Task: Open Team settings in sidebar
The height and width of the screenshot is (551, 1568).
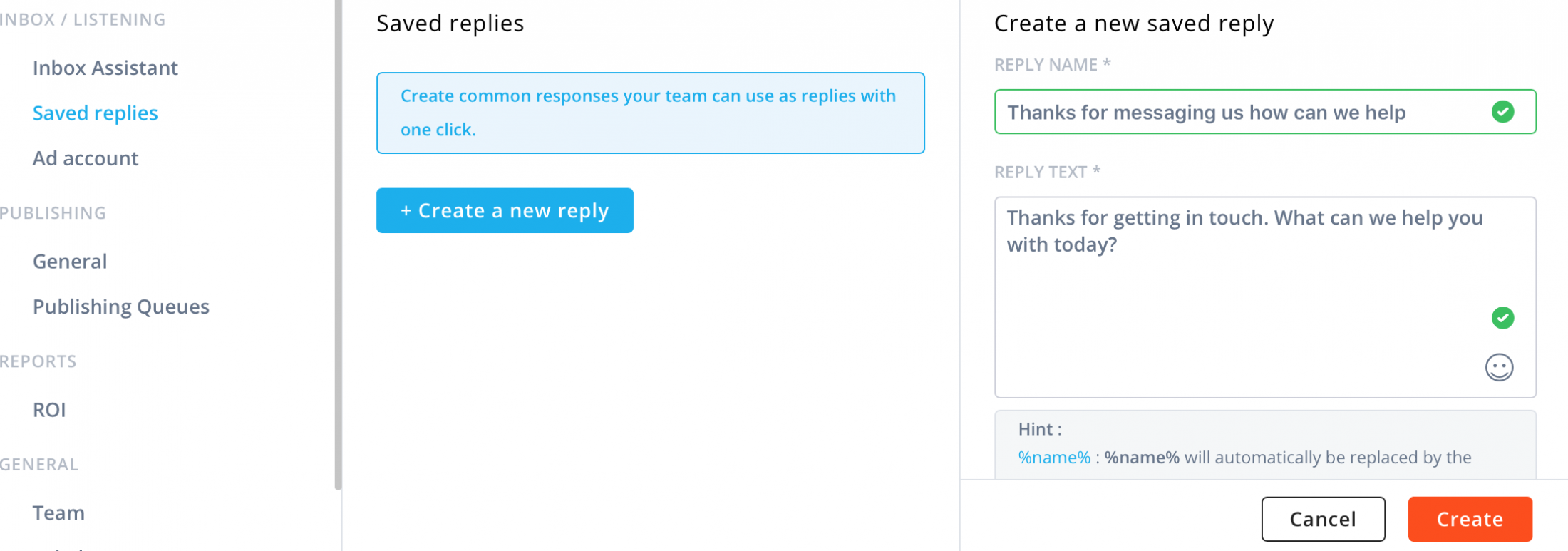Action: click(x=58, y=513)
